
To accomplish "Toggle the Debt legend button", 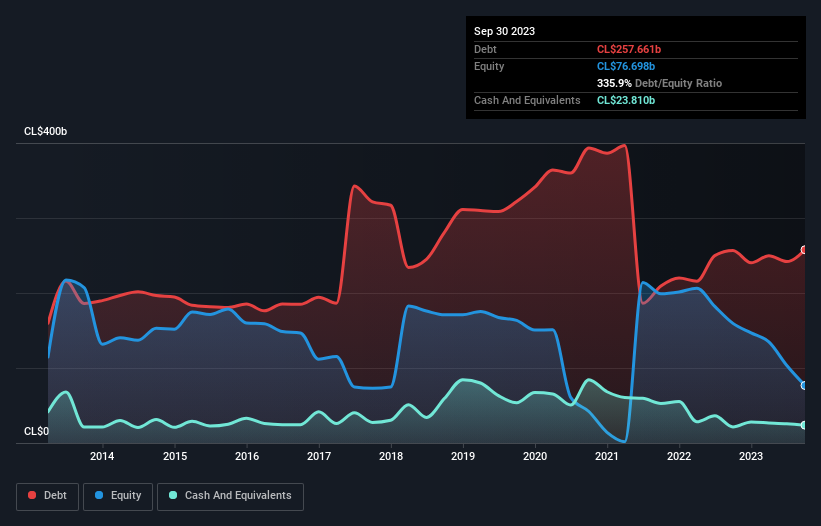I will pos(48,496).
